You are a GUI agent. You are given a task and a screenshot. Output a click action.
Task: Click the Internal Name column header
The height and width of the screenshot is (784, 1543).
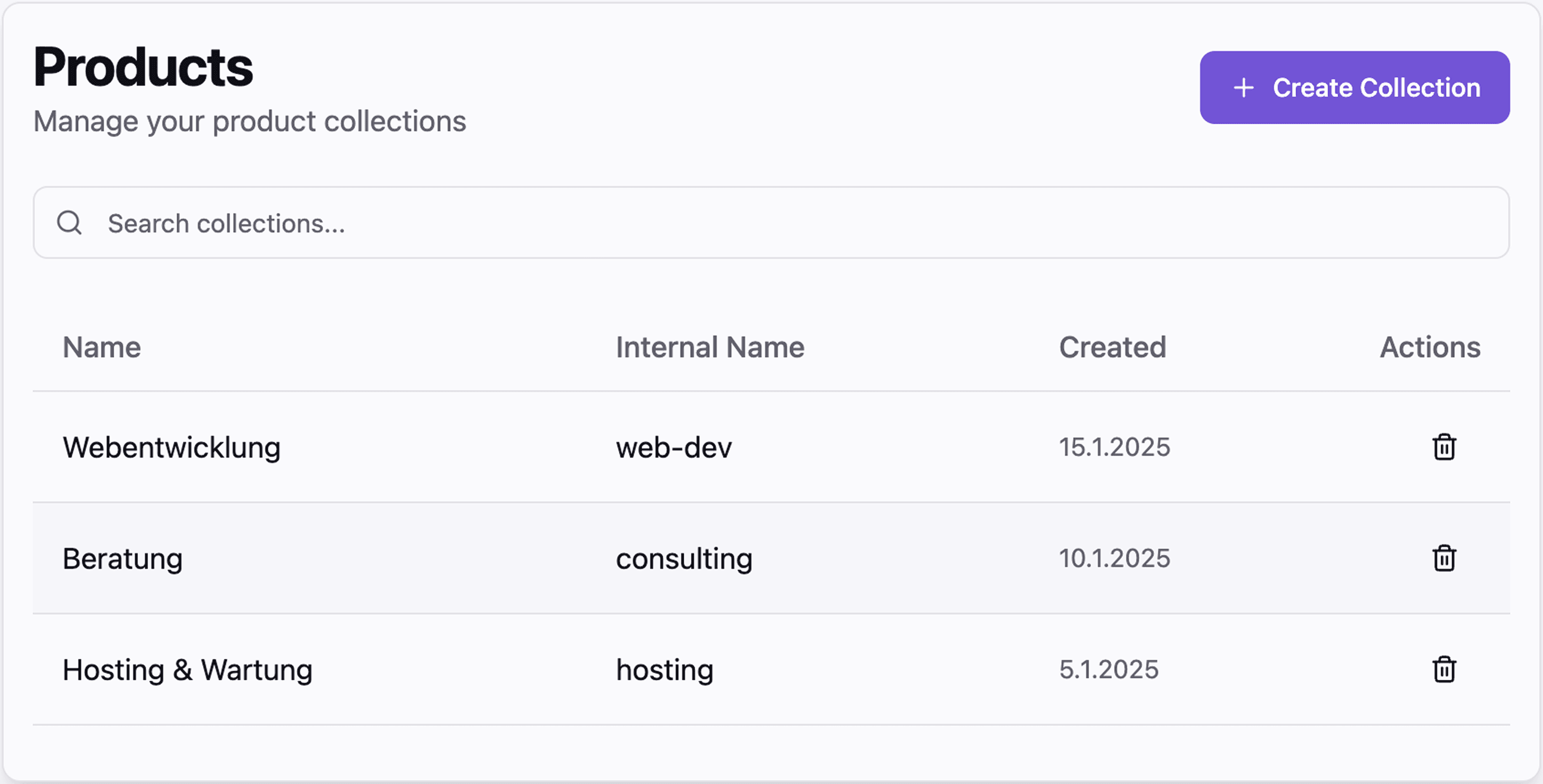click(710, 347)
